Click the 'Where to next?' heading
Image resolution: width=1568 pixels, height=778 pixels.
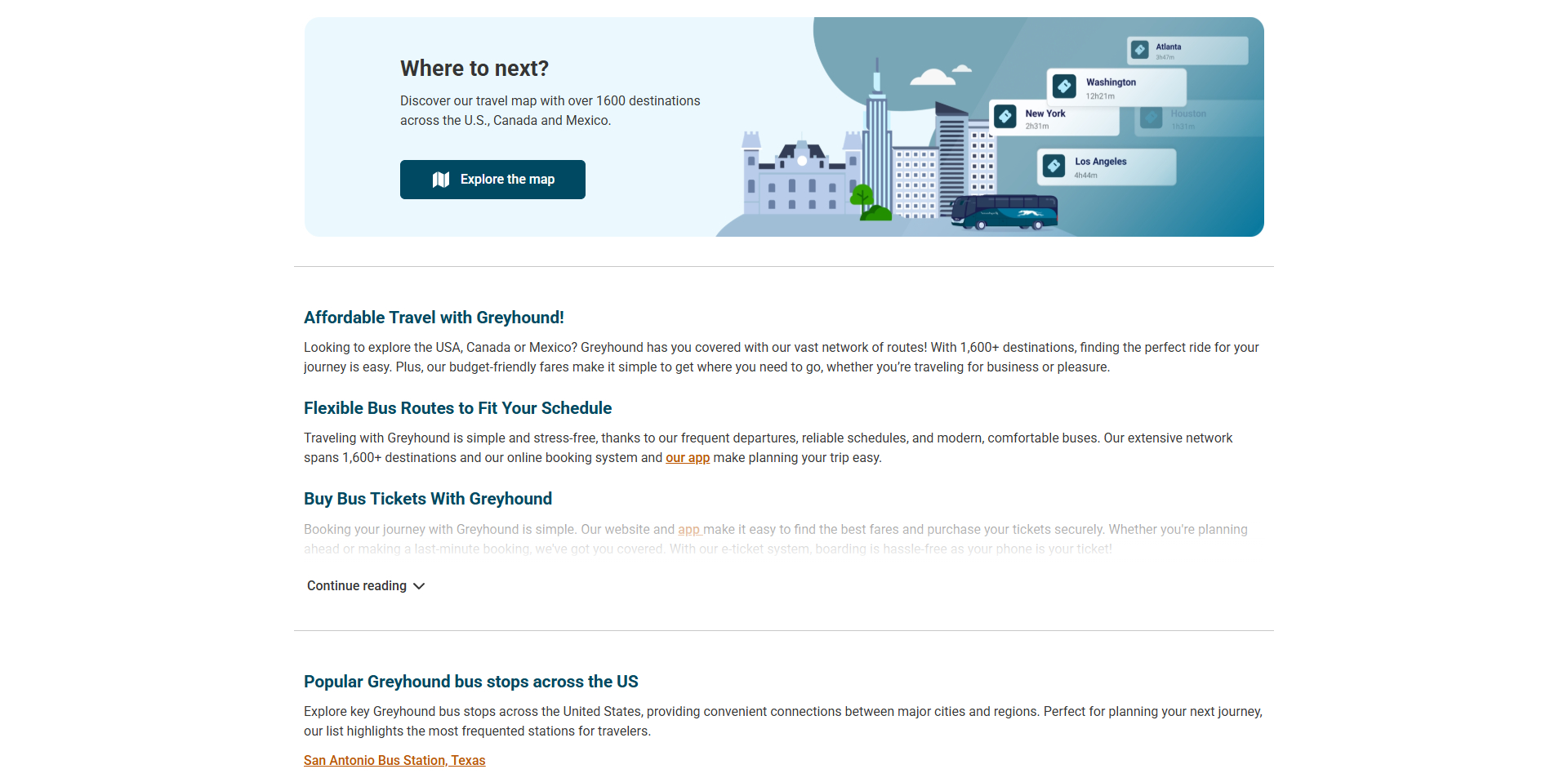474,69
